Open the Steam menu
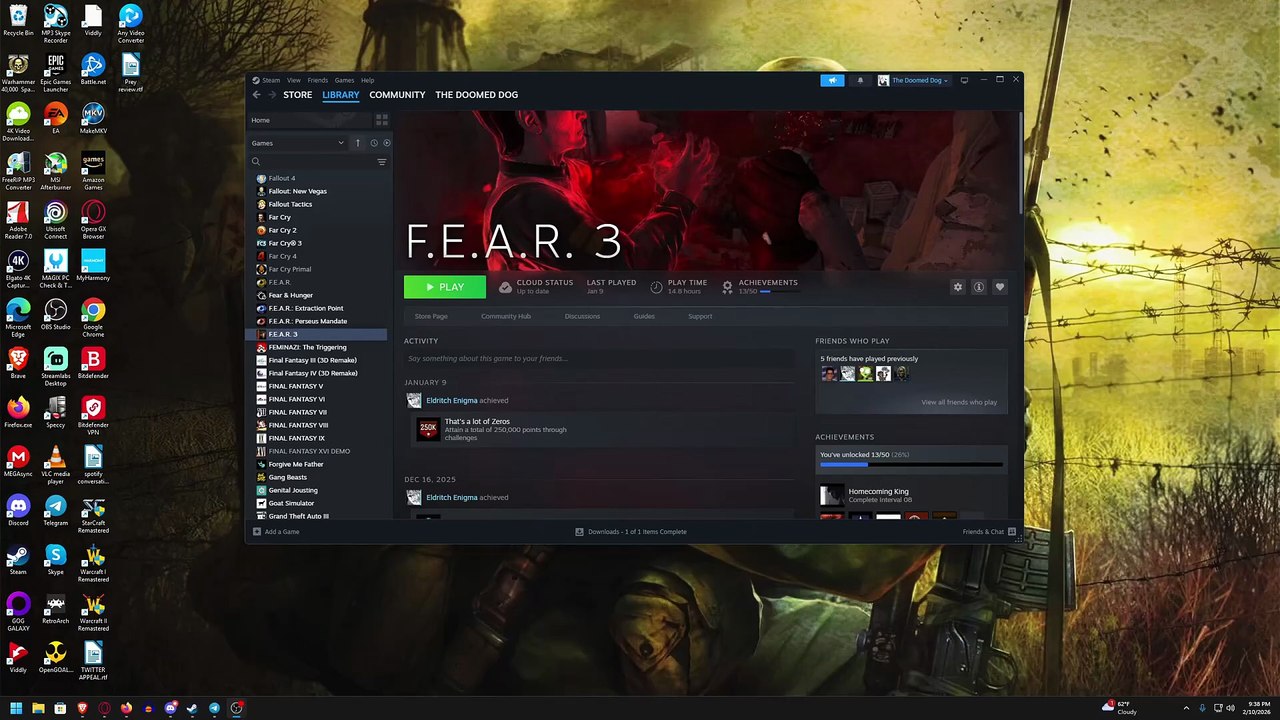The width and height of the screenshot is (1280, 720). tap(271, 80)
